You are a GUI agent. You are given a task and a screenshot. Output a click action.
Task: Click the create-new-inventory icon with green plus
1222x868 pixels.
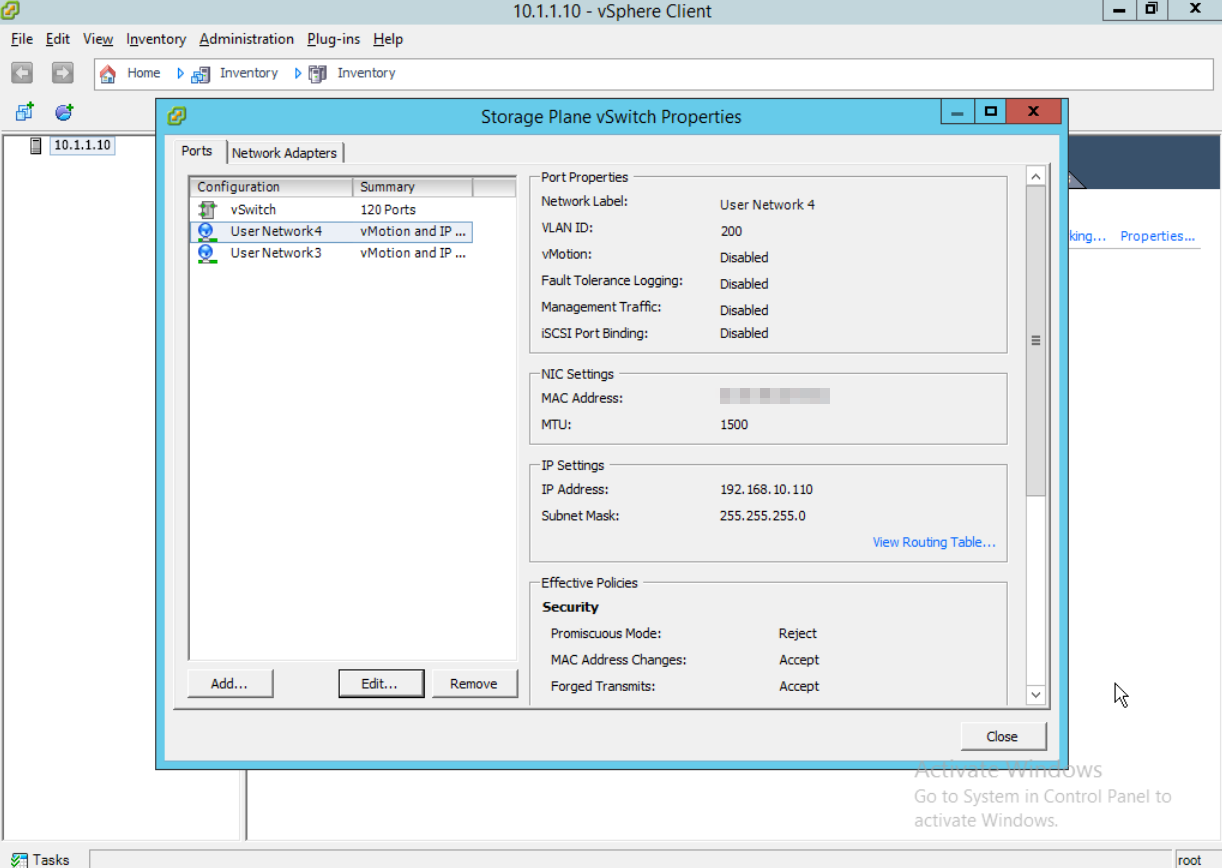(x=23, y=111)
